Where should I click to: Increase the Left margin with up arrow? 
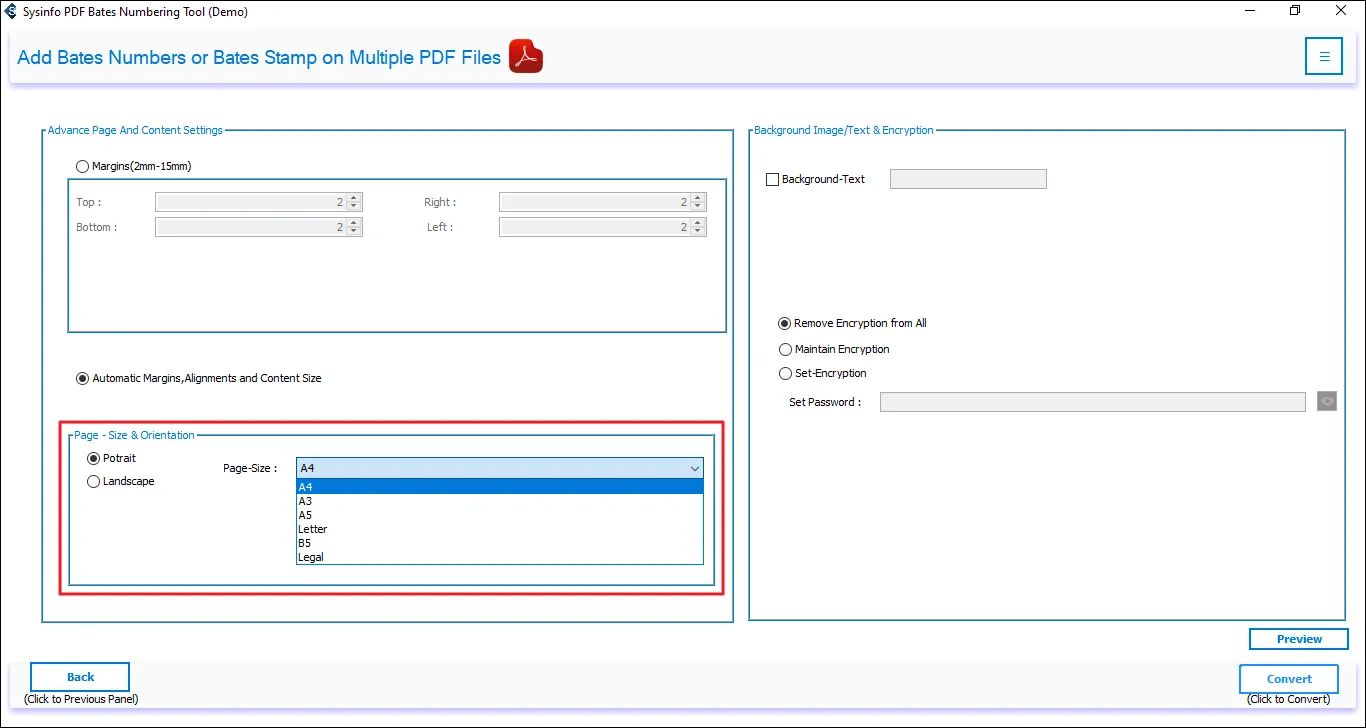tap(698, 223)
